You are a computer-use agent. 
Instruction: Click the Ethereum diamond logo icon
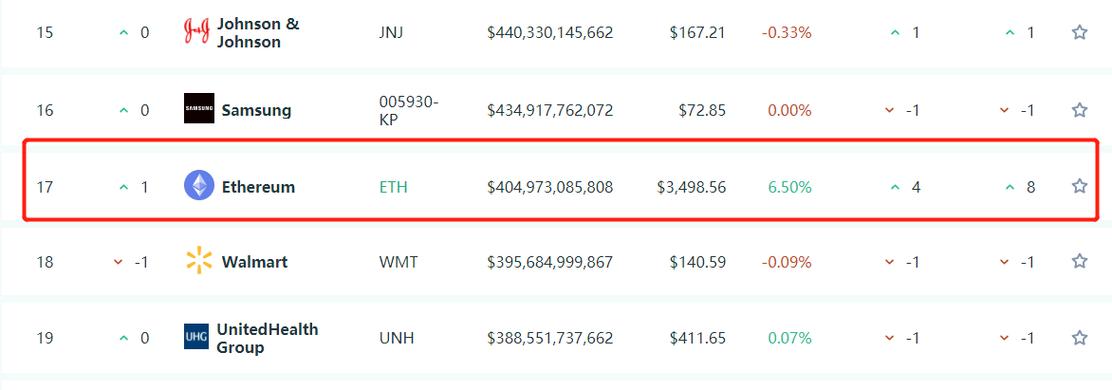click(x=199, y=186)
